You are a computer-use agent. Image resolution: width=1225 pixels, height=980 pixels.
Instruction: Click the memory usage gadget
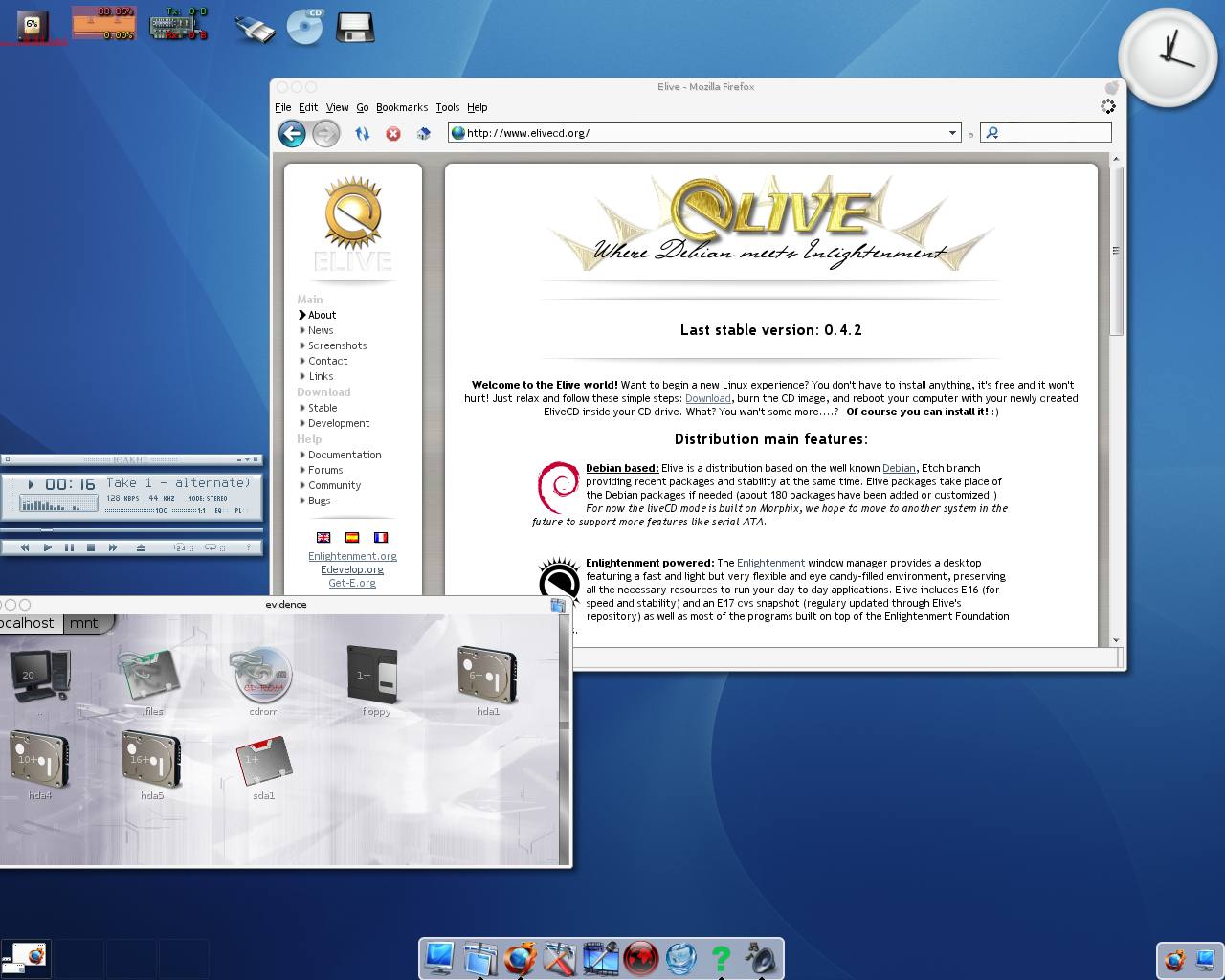(x=103, y=24)
